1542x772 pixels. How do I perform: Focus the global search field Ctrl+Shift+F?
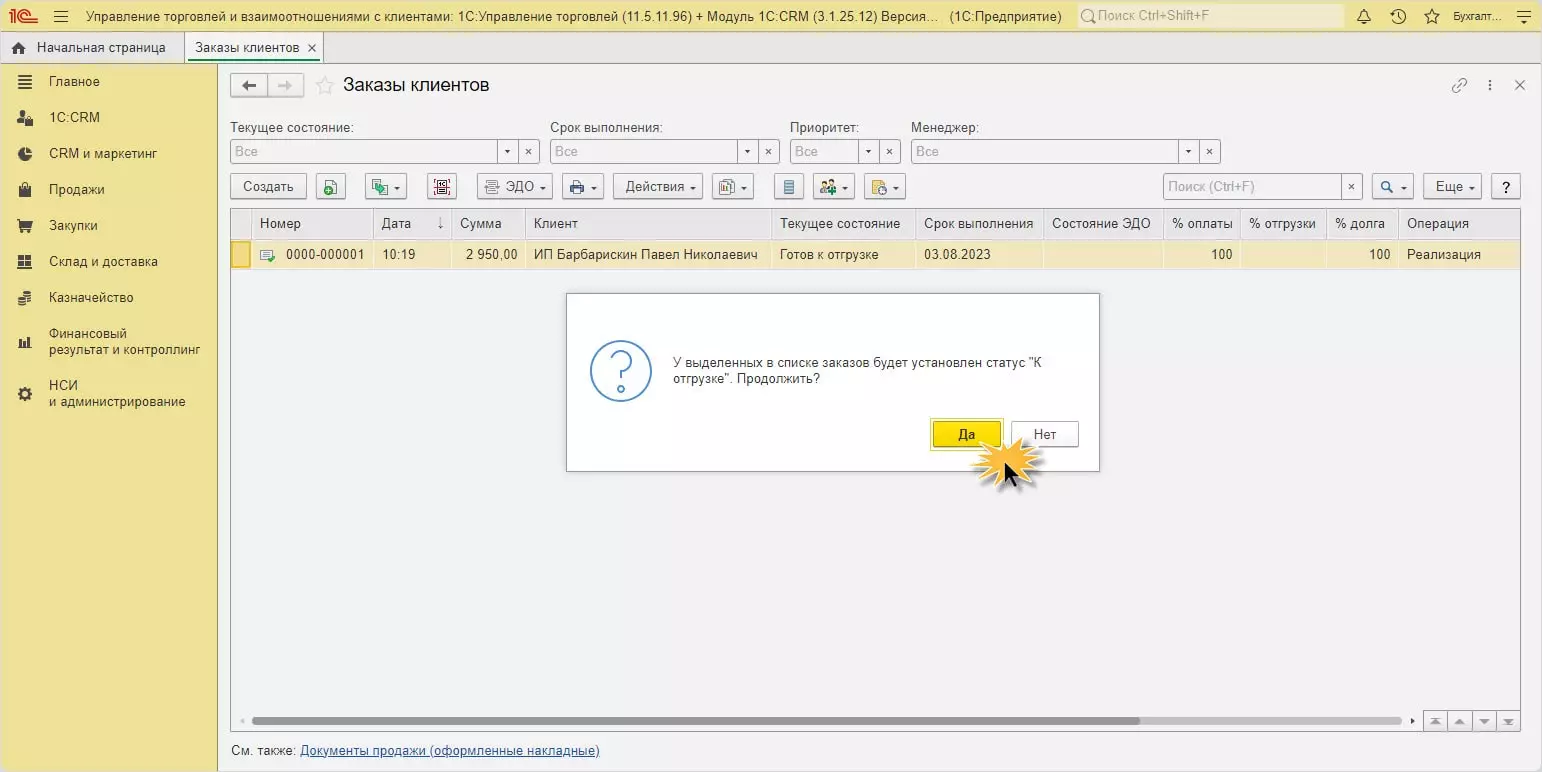tap(1210, 17)
